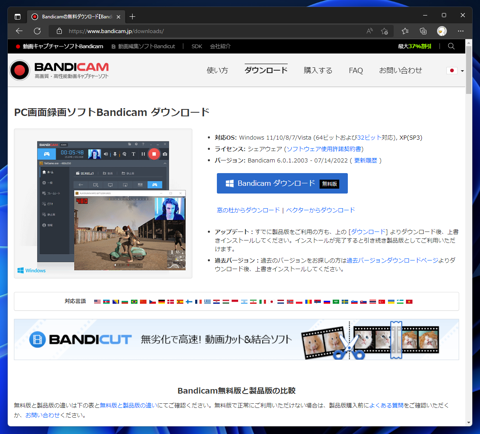Click the Bandicam ダウンロード blue button
The height and width of the screenshot is (434, 480).
pos(282,183)
